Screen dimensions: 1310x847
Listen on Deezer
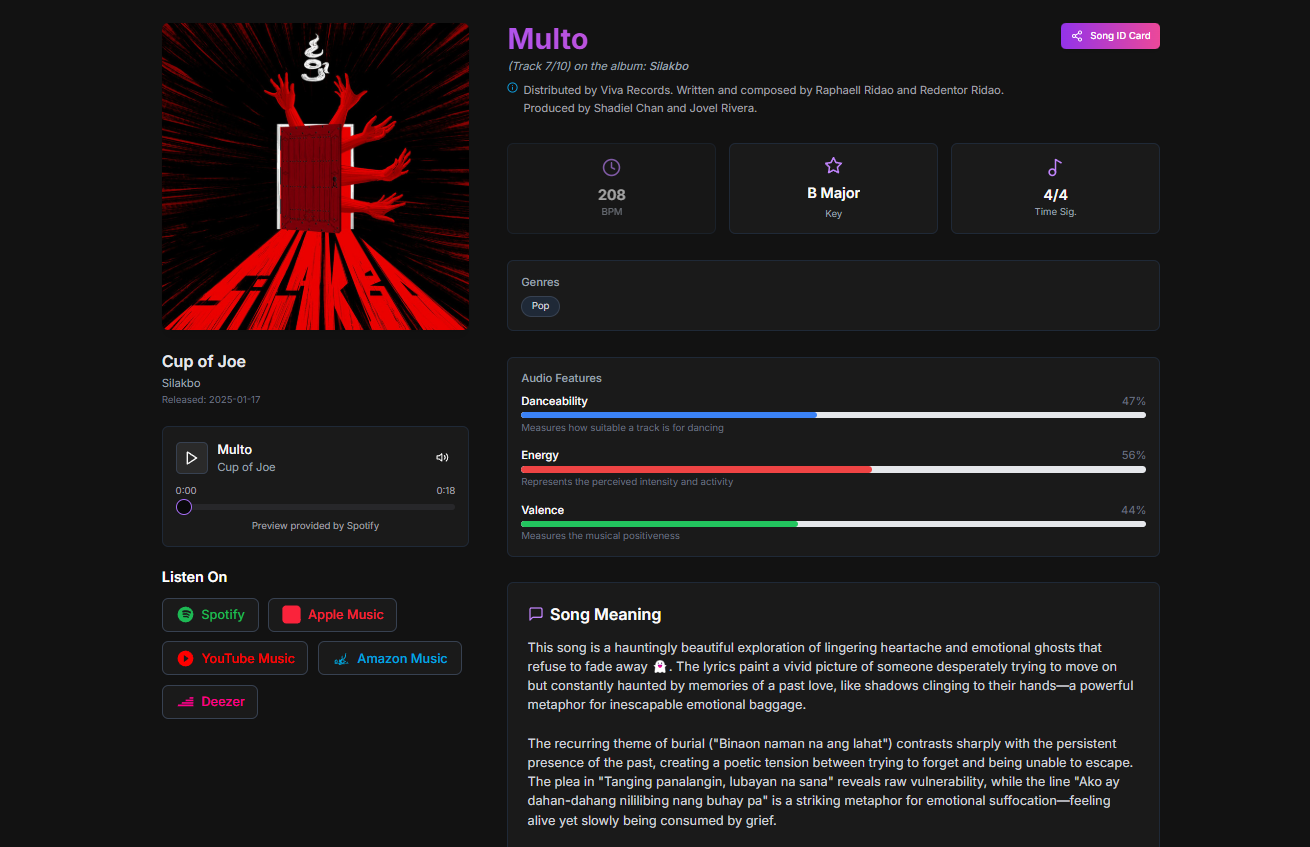point(210,702)
